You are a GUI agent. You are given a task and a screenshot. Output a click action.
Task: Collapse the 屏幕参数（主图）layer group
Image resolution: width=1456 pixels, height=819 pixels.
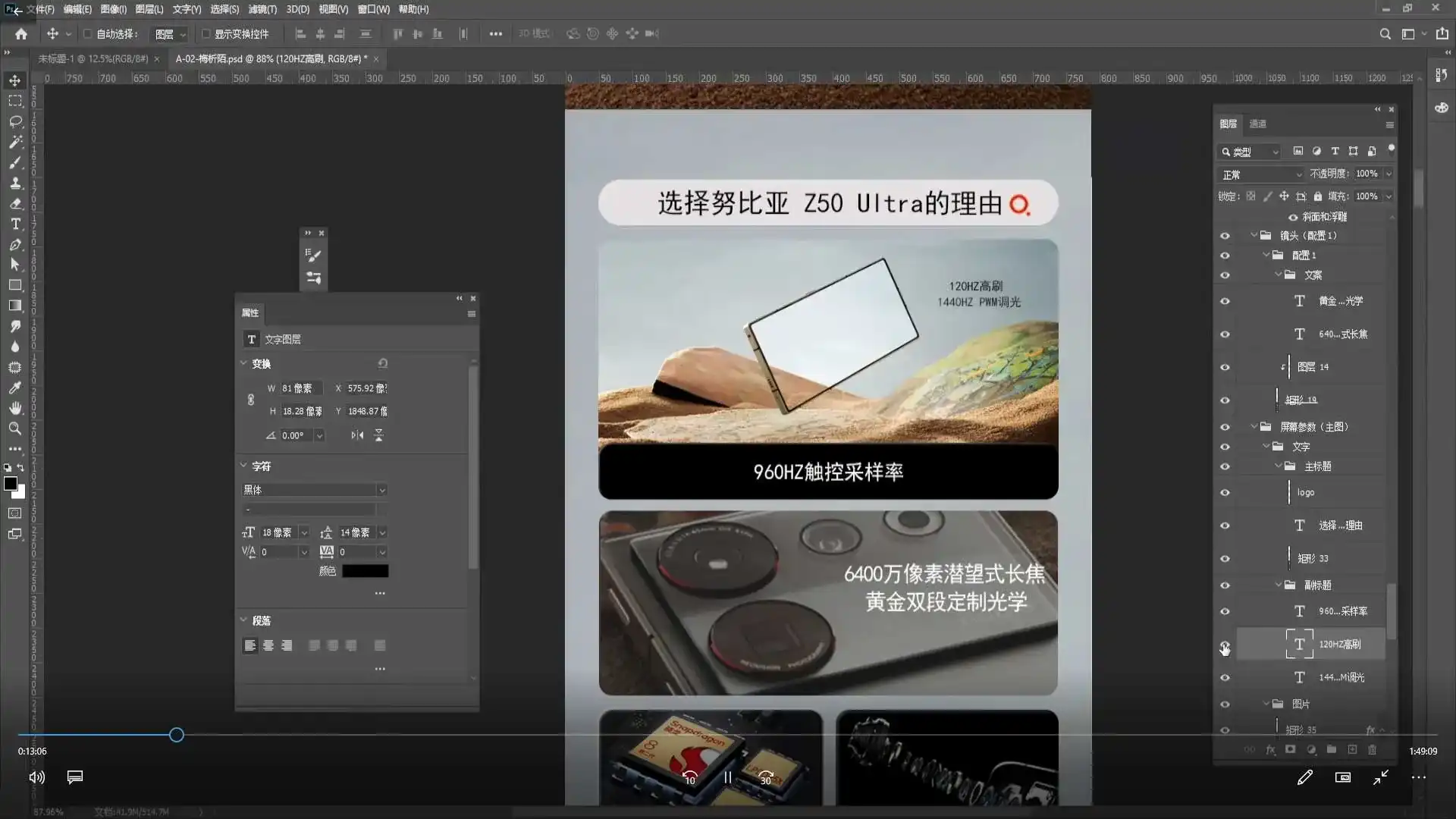[x=1254, y=427]
